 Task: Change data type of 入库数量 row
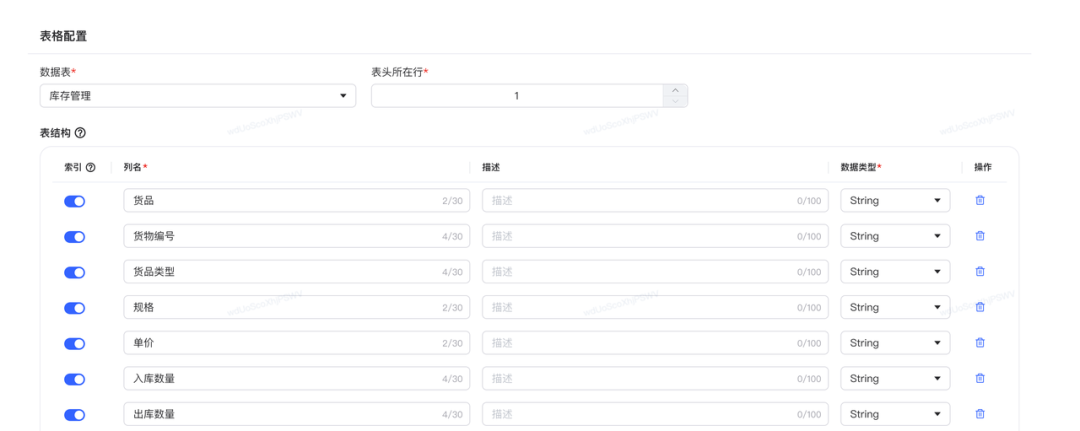895,378
